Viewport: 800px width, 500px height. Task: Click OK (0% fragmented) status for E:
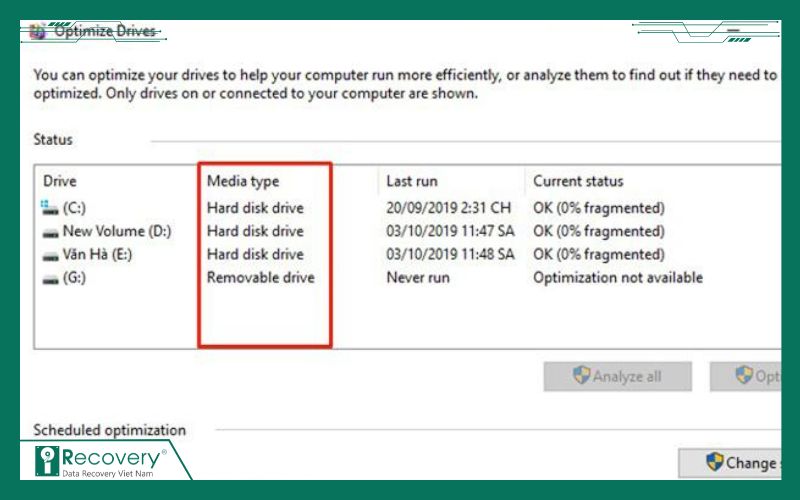tap(599, 254)
